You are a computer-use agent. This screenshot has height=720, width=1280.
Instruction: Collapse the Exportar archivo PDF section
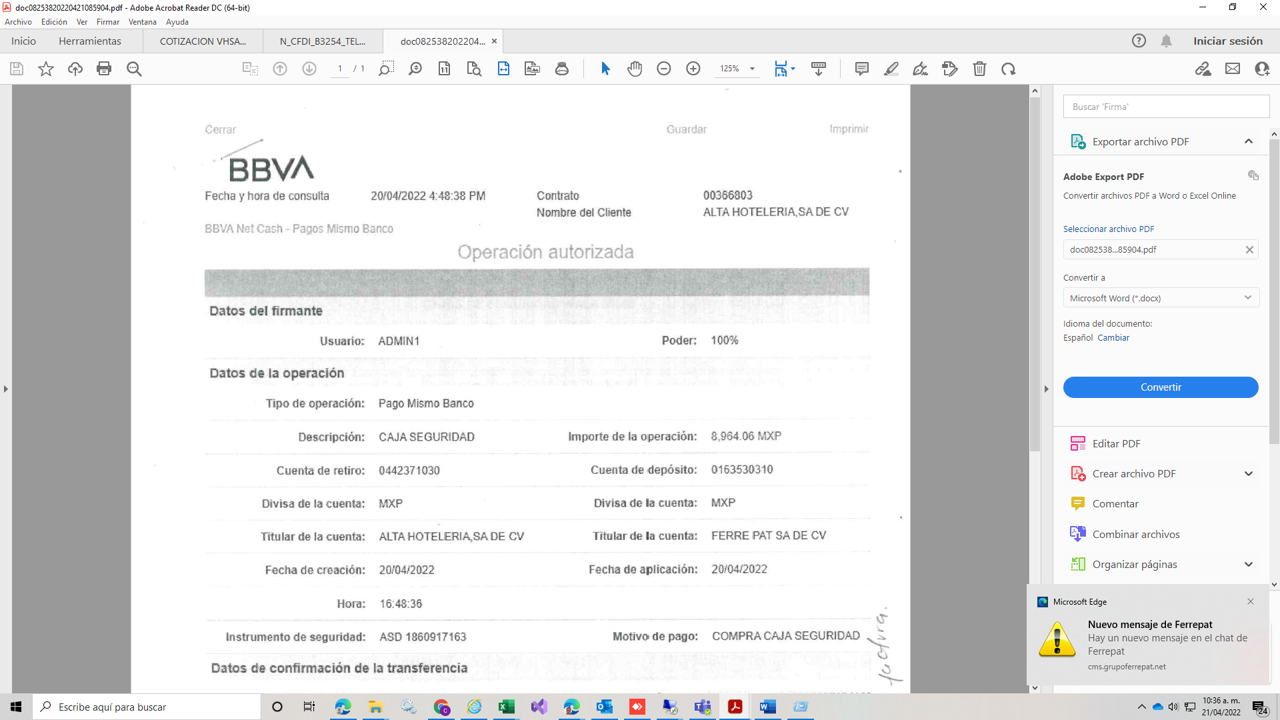coord(1248,142)
